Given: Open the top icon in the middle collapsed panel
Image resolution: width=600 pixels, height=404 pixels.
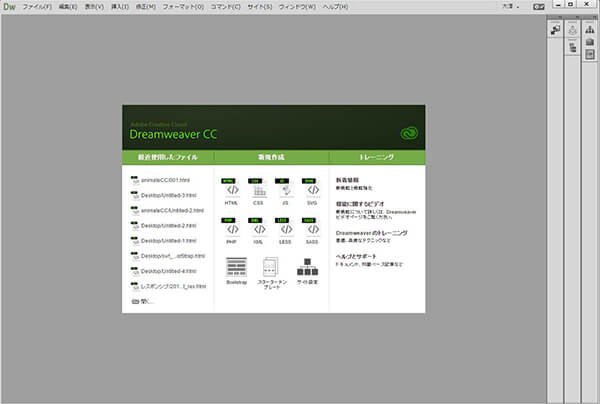Looking at the screenshot, I should click(x=572, y=30).
